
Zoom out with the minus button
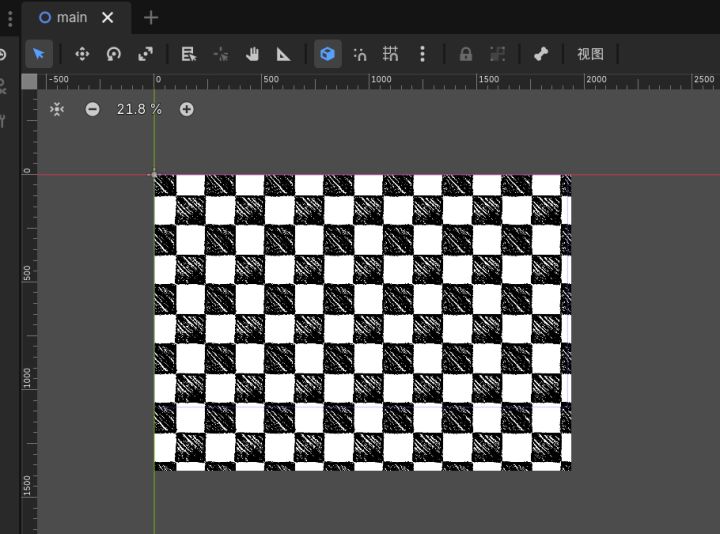[x=92, y=109]
